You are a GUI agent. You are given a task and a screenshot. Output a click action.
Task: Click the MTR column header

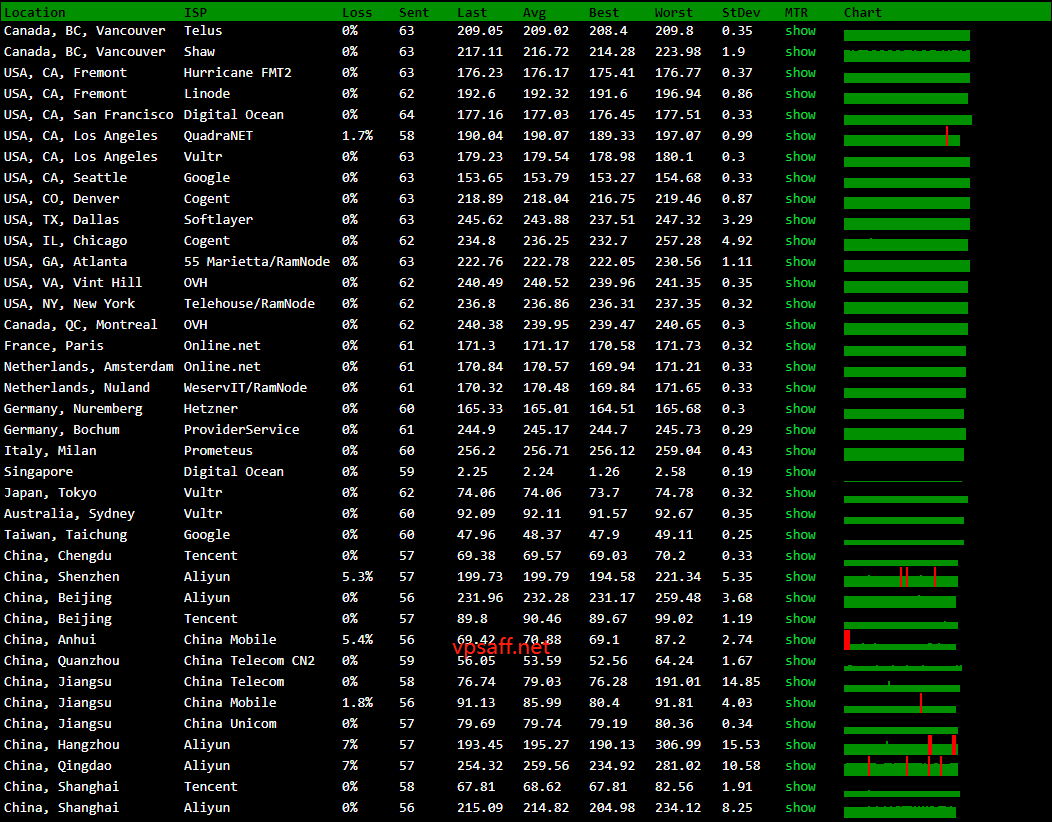coord(796,12)
